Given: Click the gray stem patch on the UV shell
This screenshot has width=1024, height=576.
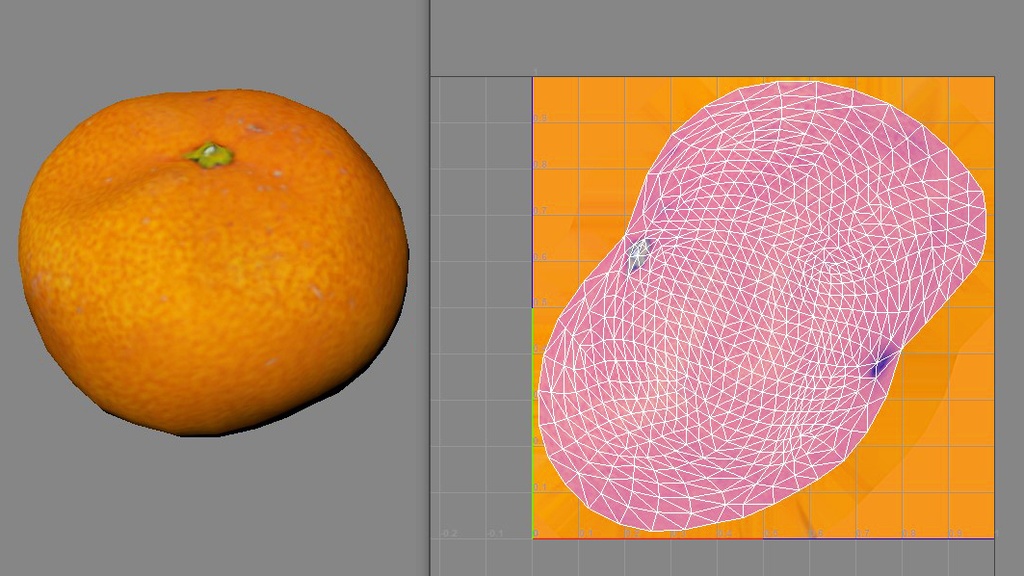Looking at the screenshot, I should [x=639, y=253].
